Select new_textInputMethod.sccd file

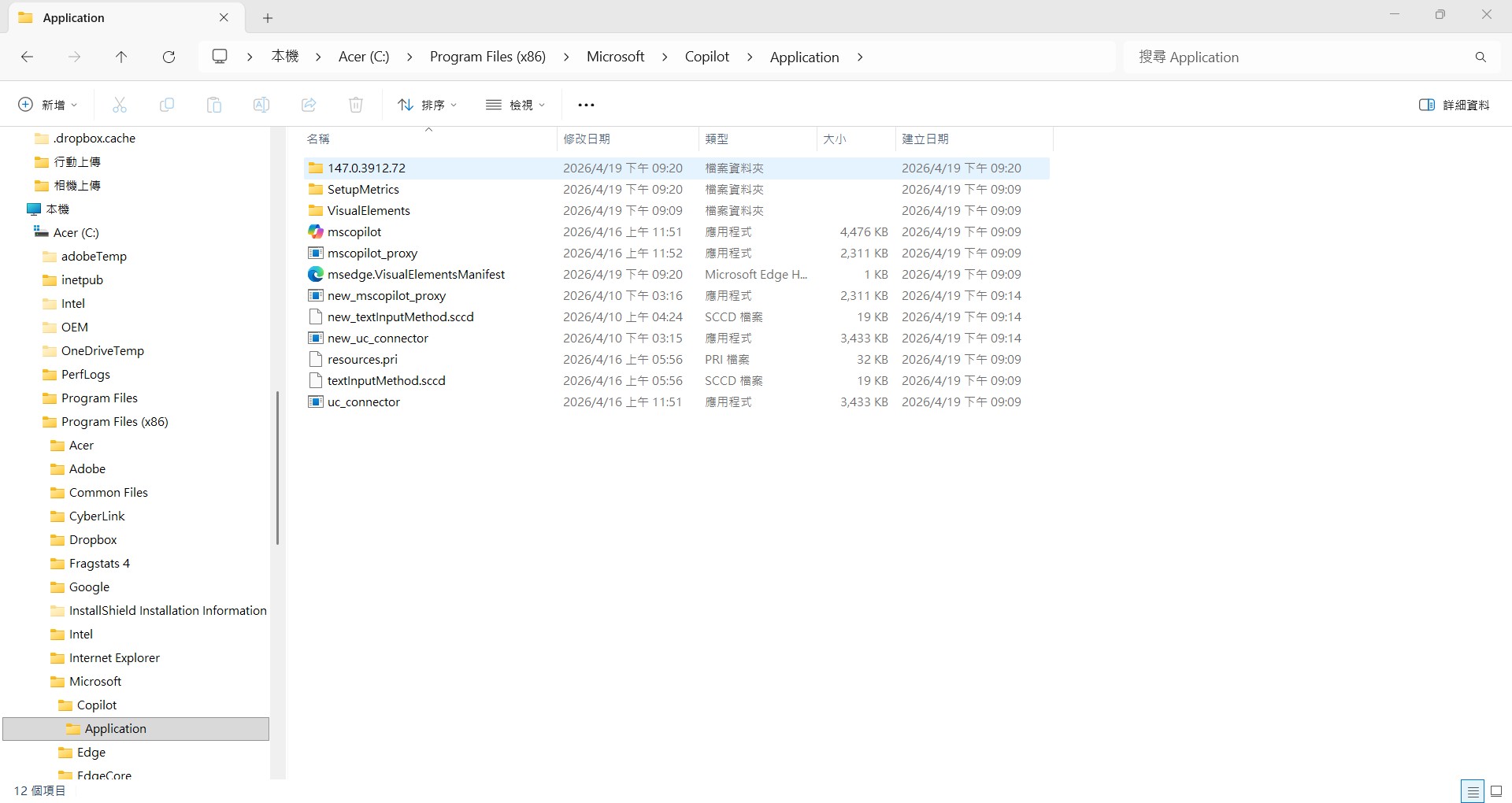point(400,316)
